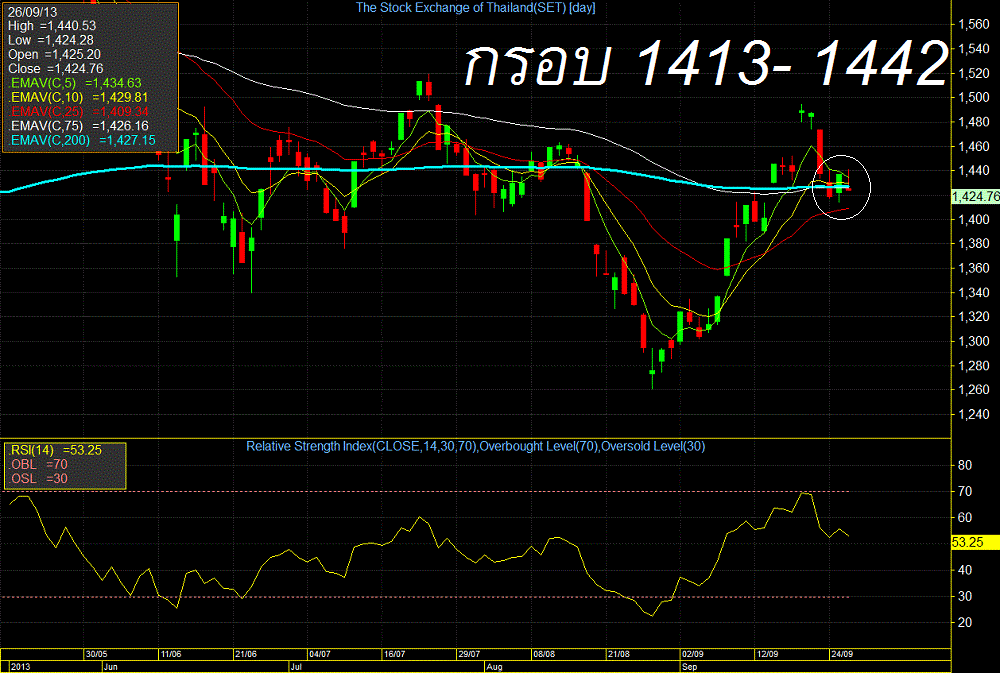Viewport: 1000px width, 673px height.
Task: Click the 12/09 date marker on the time axis
Action: pos(767,655)
